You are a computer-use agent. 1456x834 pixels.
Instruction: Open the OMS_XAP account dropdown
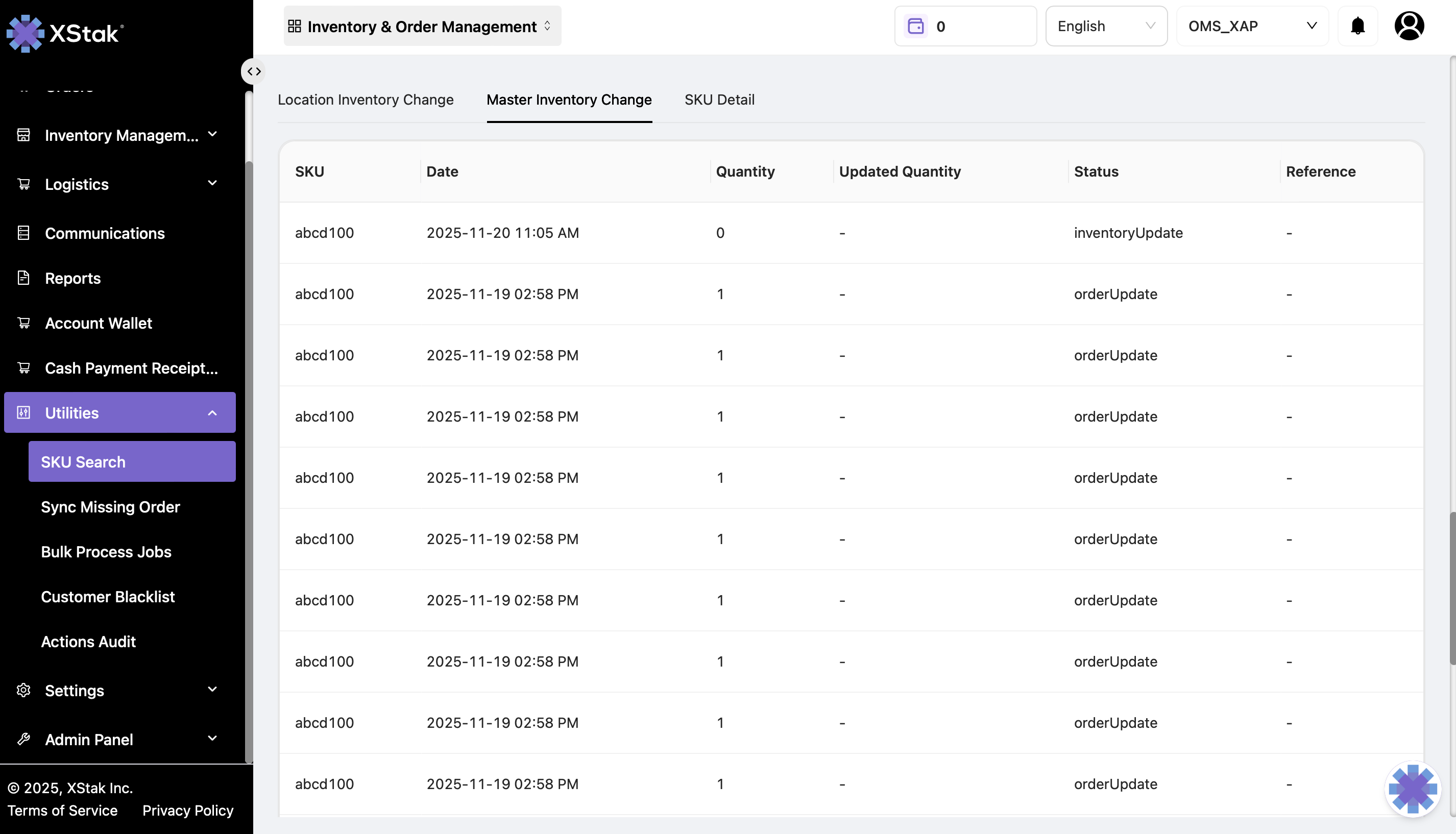(x=1251, y=27)
